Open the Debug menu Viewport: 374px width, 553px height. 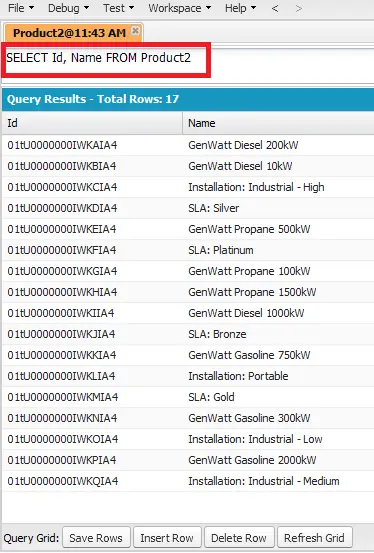pos(68,8)
